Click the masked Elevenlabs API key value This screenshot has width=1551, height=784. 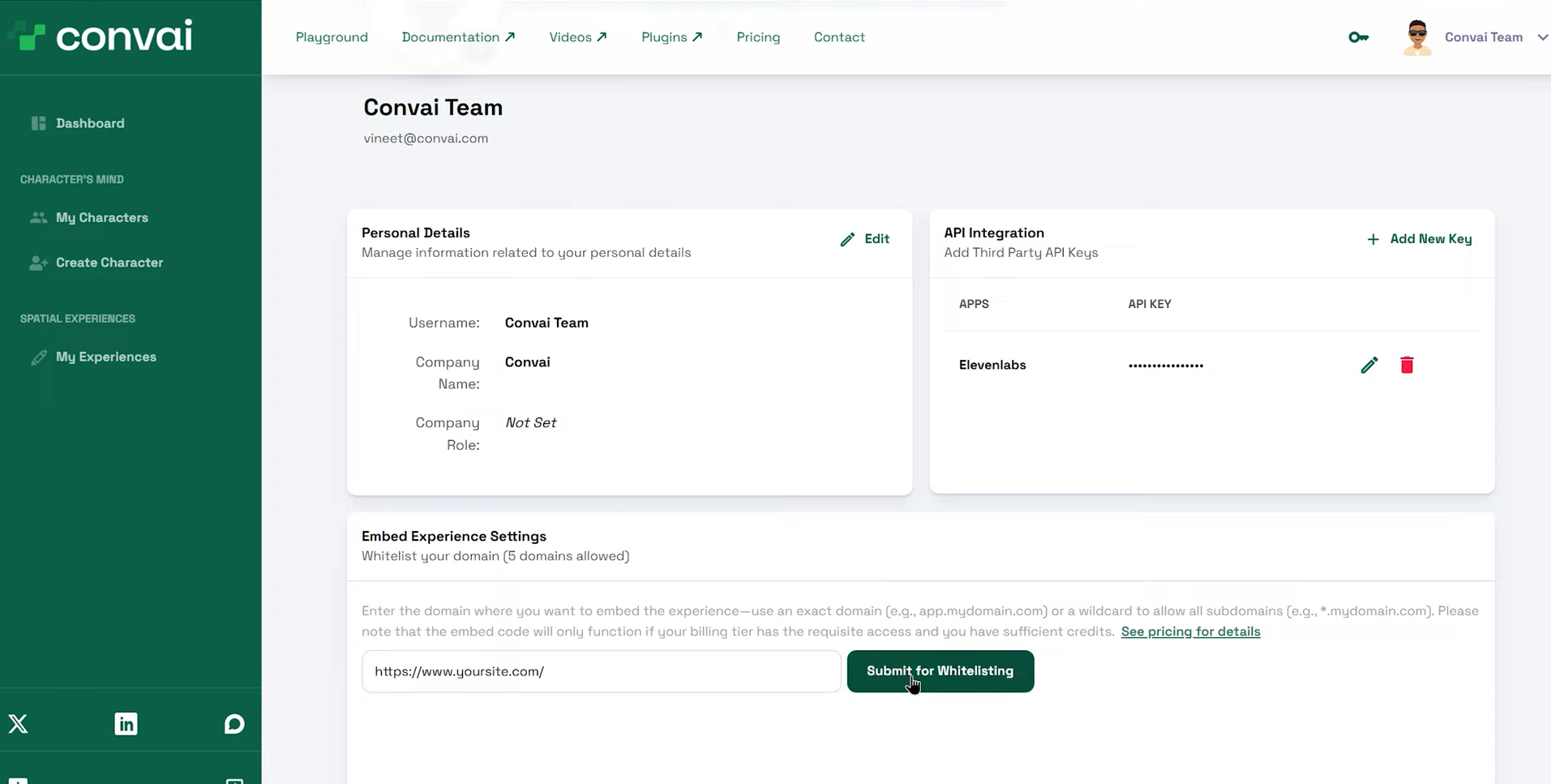coord(1166,366)
